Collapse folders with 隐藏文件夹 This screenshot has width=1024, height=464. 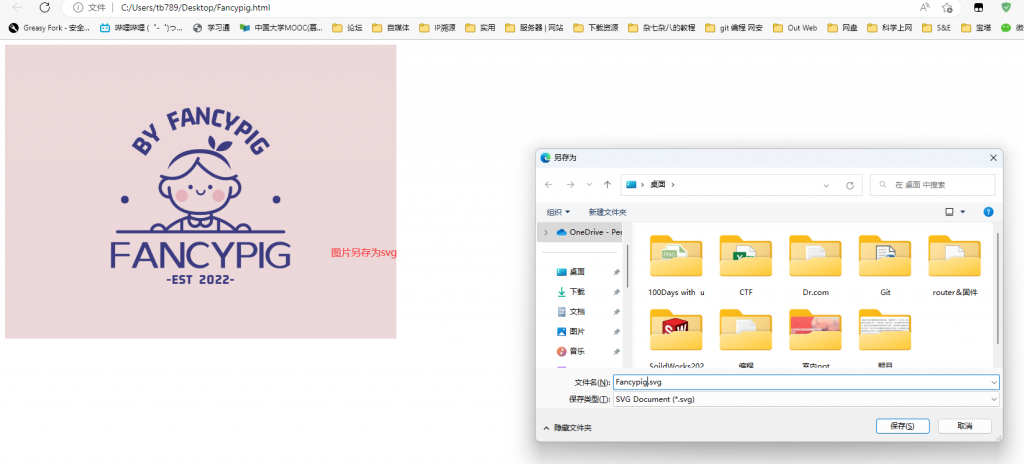point(568,427)
